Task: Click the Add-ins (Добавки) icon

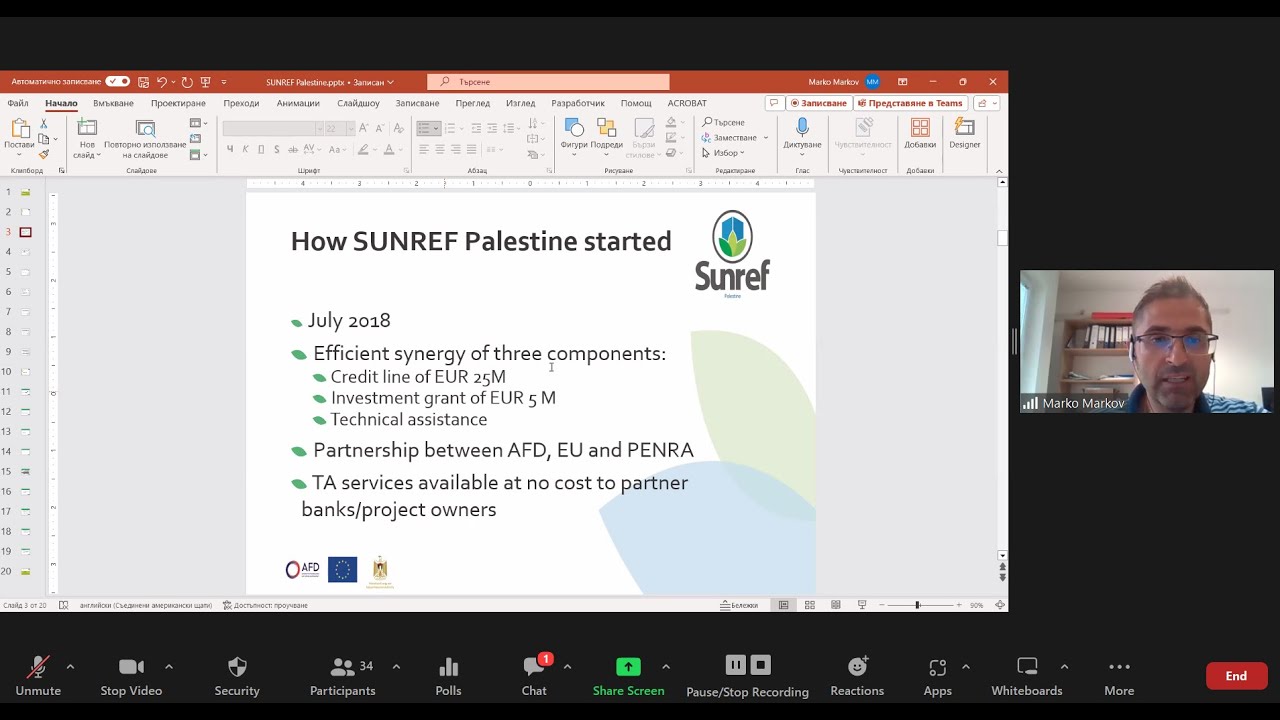Action: tap(920, 127)
